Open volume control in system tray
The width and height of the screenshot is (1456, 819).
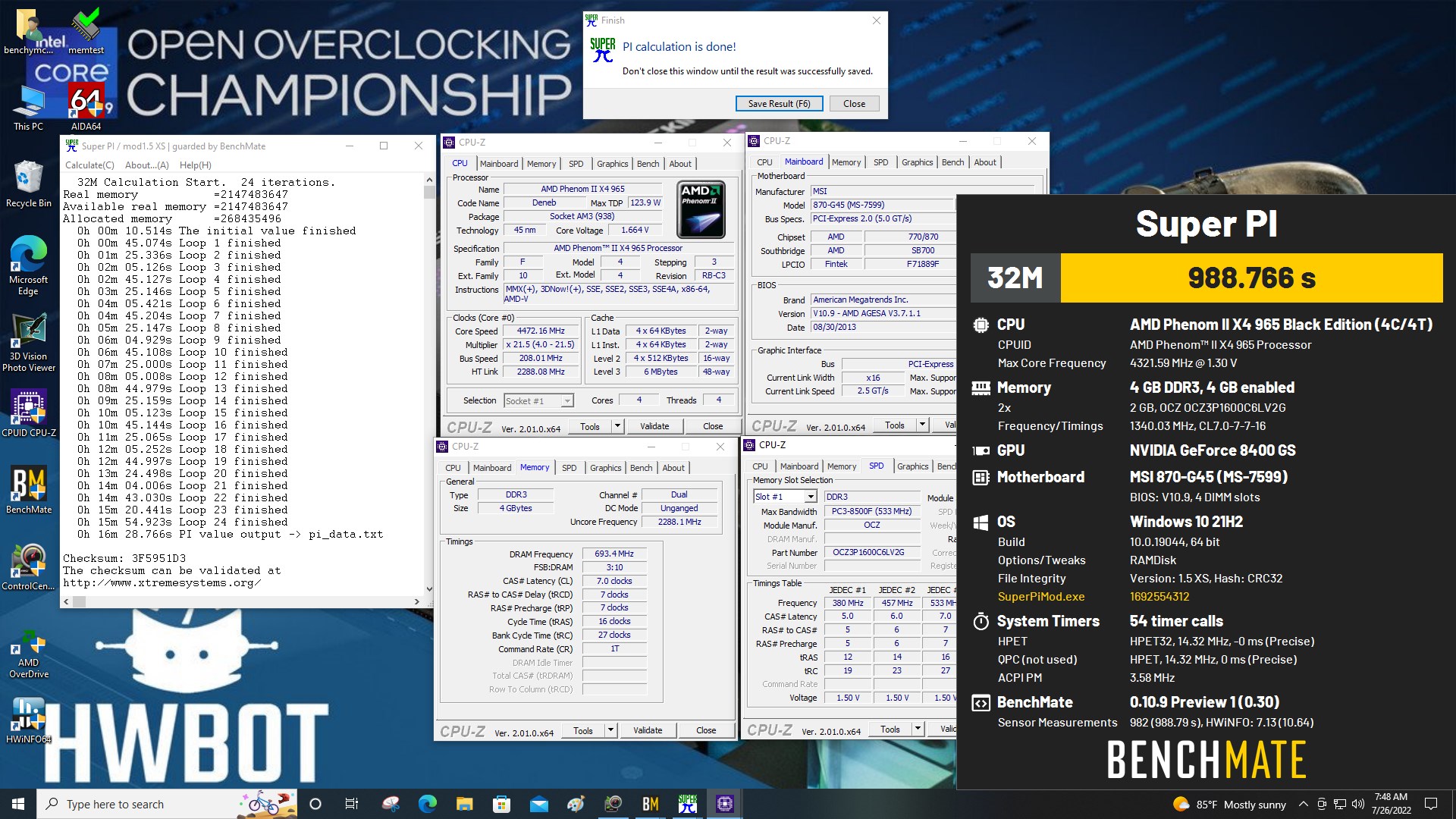(1357, 804)
